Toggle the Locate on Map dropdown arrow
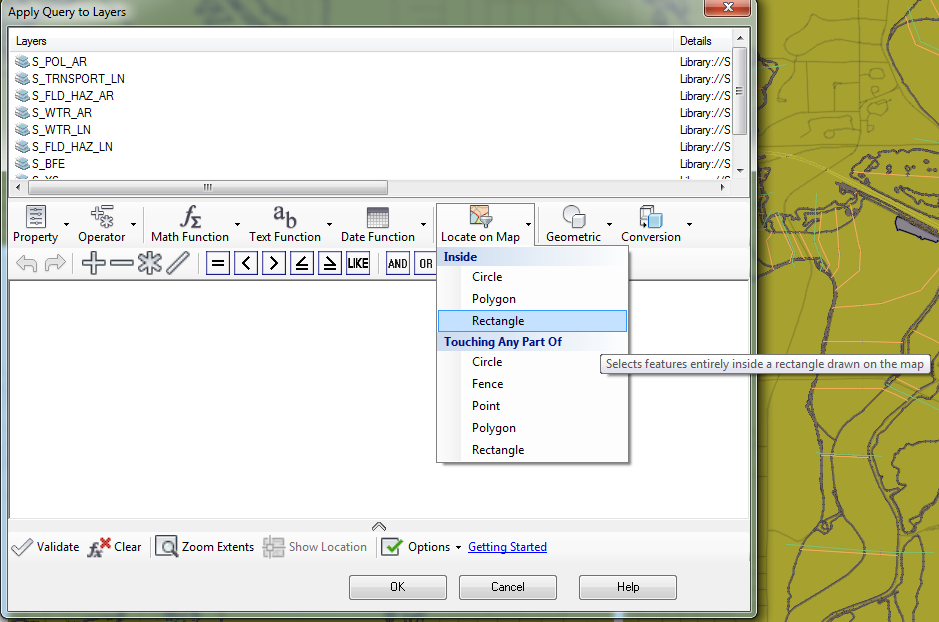The image size is (939, 622). (528, 224)
